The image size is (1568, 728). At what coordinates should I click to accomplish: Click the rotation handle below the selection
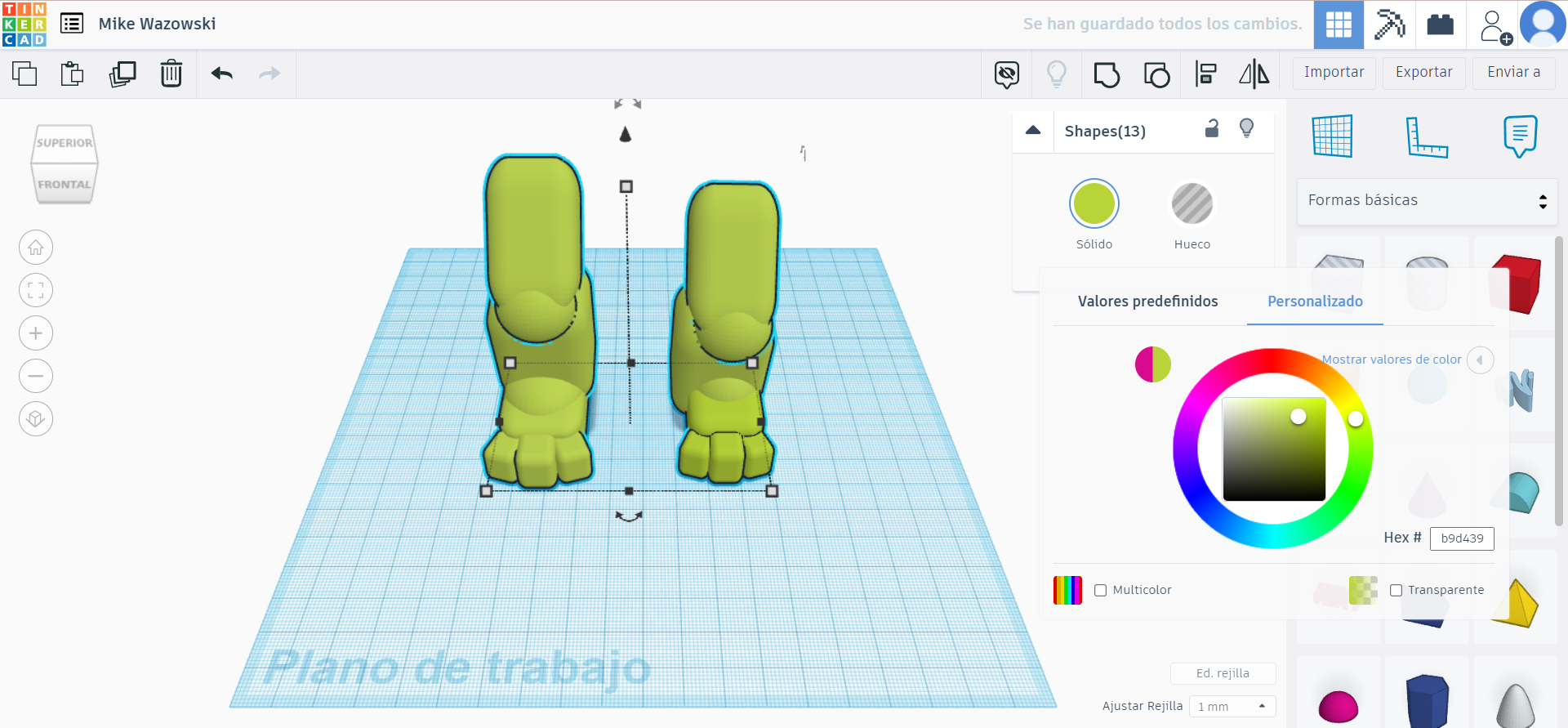coord(629,516)
